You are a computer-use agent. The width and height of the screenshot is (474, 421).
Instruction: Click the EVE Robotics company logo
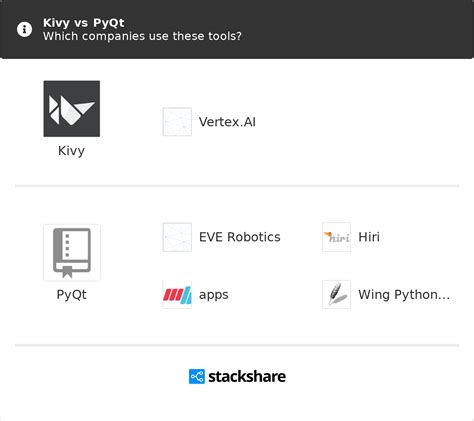tap(177, 237)
